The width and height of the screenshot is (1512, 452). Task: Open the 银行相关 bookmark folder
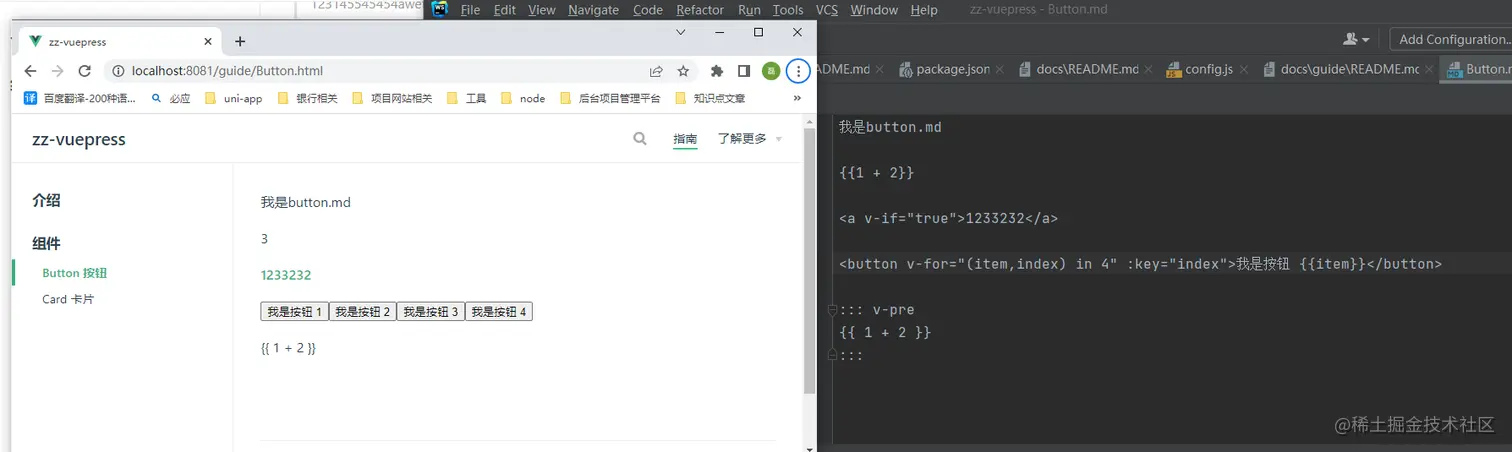pos(307,98)
